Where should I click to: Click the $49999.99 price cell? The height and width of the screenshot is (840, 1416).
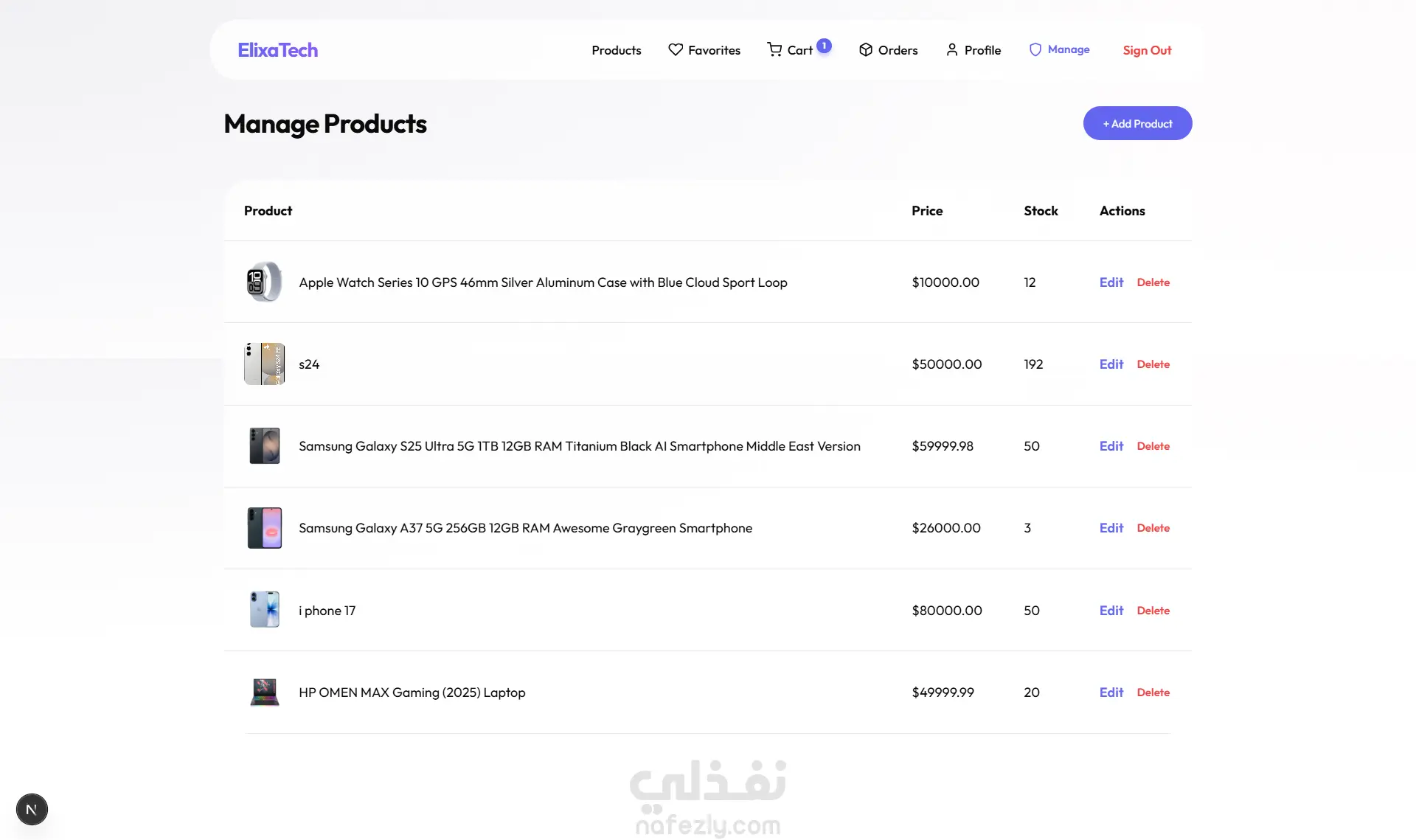point(943,693)
